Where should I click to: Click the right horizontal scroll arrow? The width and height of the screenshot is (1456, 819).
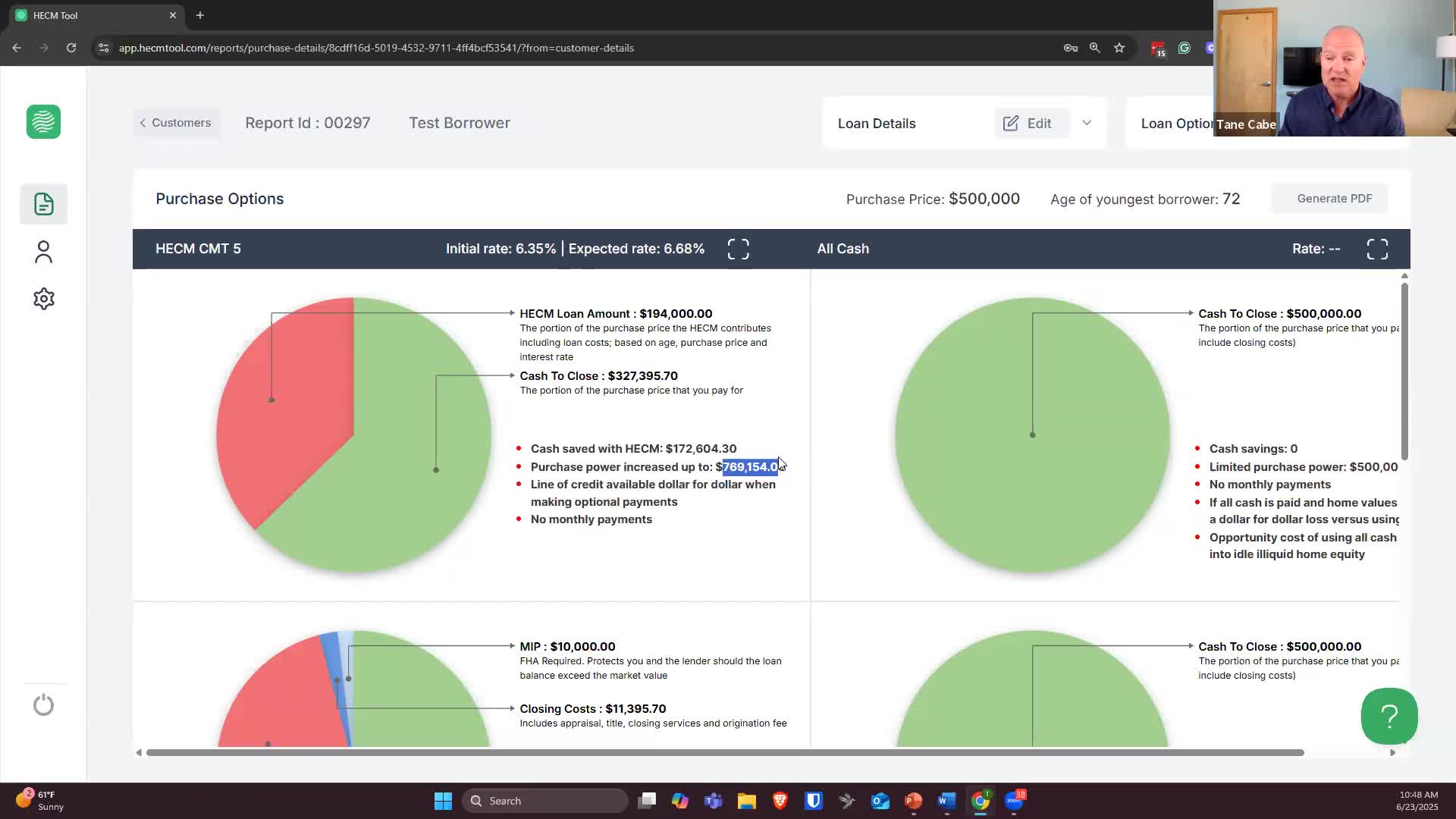(x=1392, y=752)
